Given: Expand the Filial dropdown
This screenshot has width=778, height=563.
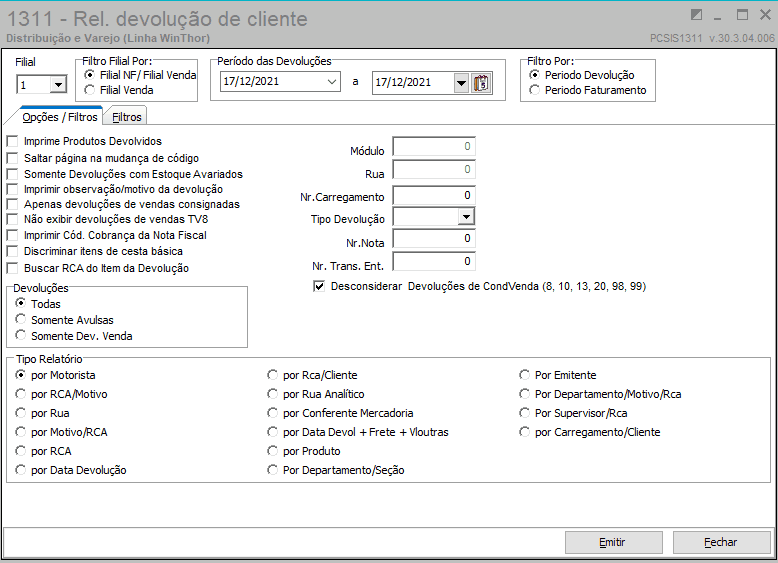Looking at the screenshot, I should 58,85.
